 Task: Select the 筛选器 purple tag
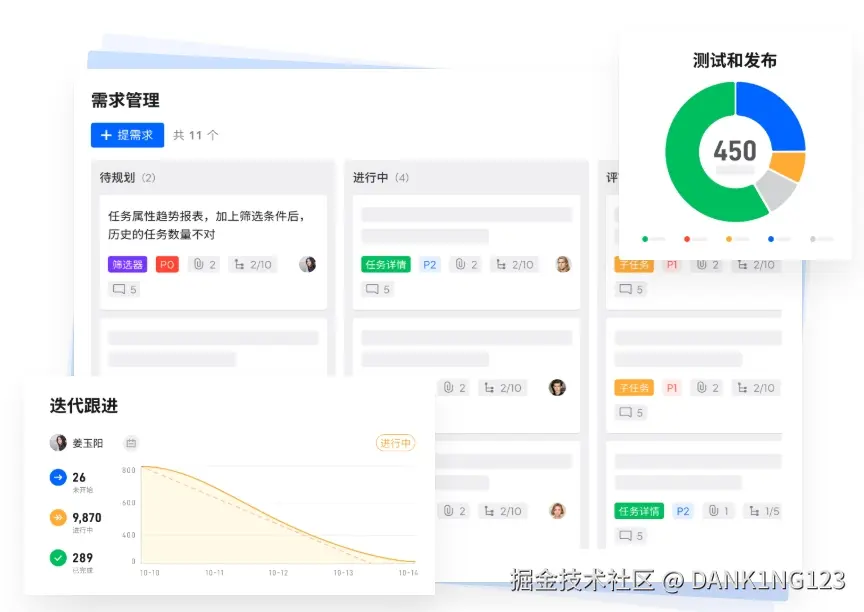click(127, 264)
